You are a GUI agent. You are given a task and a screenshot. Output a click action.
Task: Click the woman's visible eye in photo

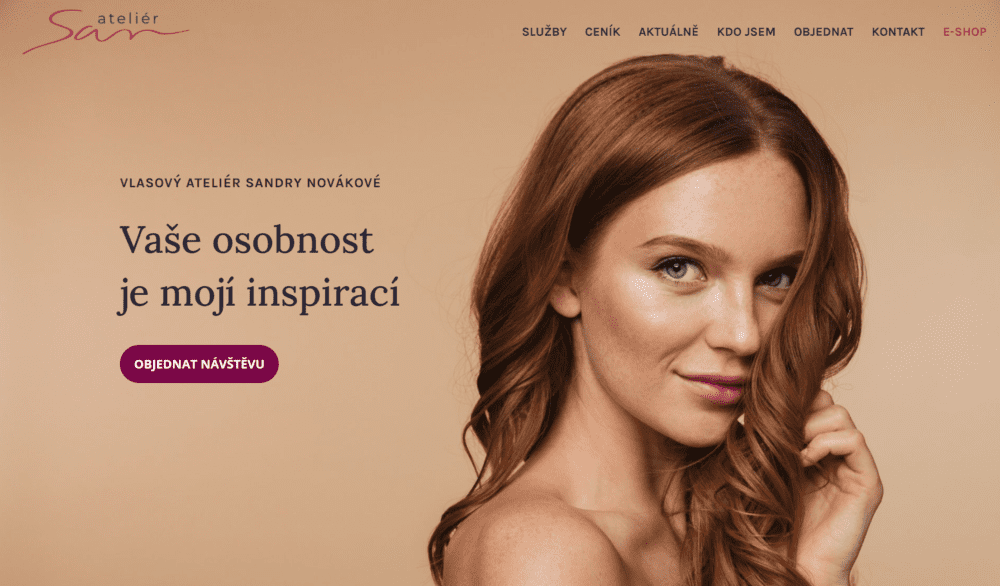tap(678, 268)
